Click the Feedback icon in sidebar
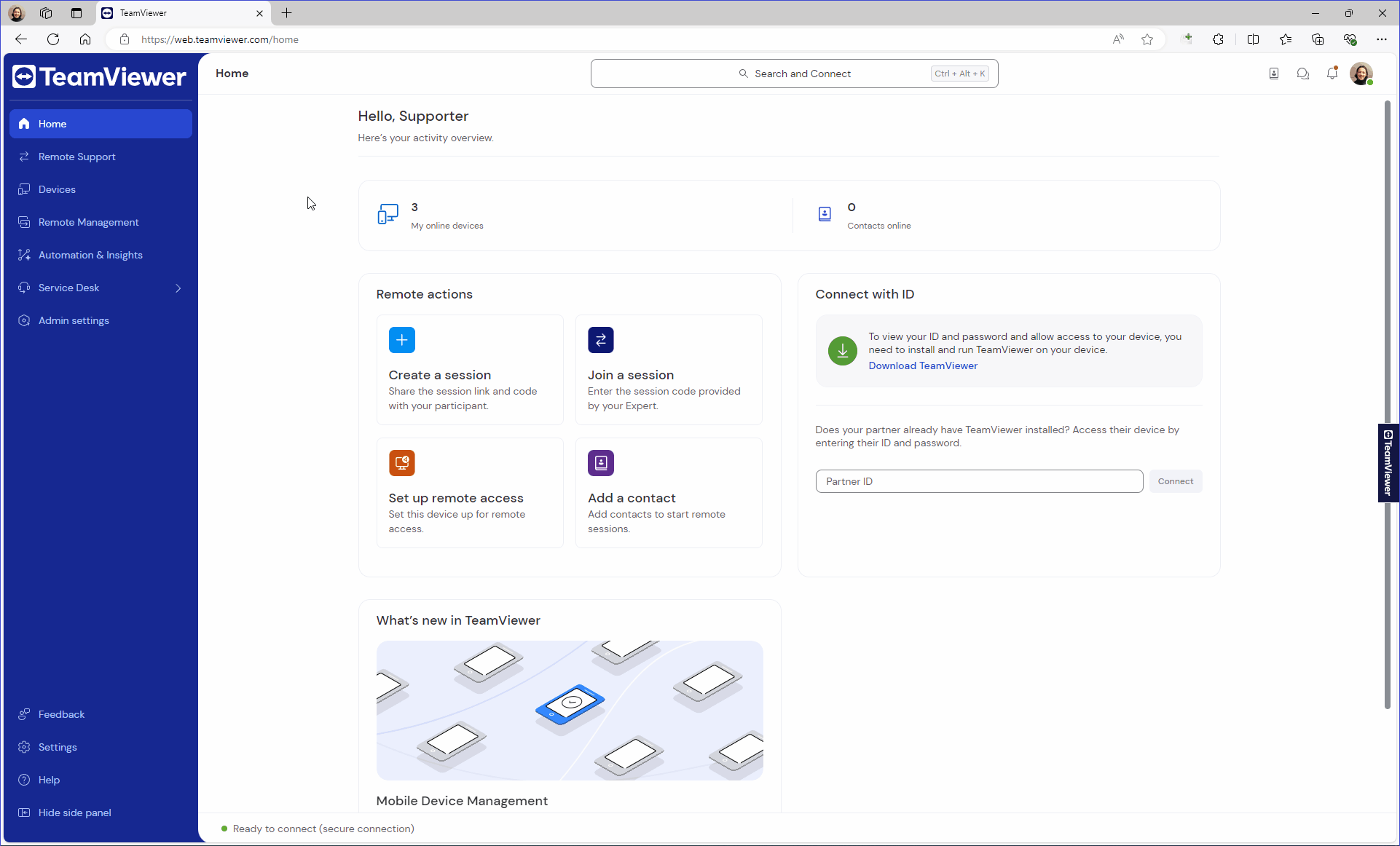The width and height of the screenshot is (1400, 846). pyautogui.click(x=24, y=714)
